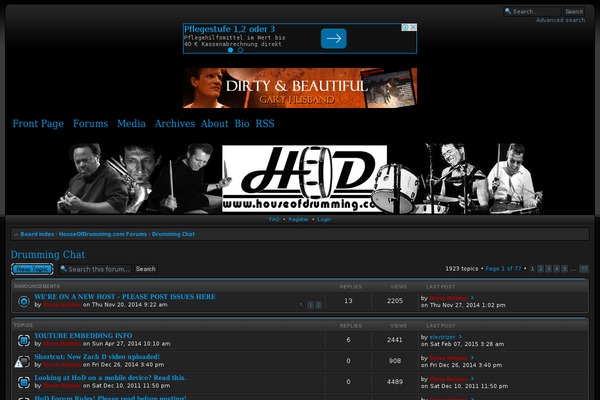The image size is (600, 400).
Task: Open page 1 of NEW HOST announcement
Action: coord(310,305)
